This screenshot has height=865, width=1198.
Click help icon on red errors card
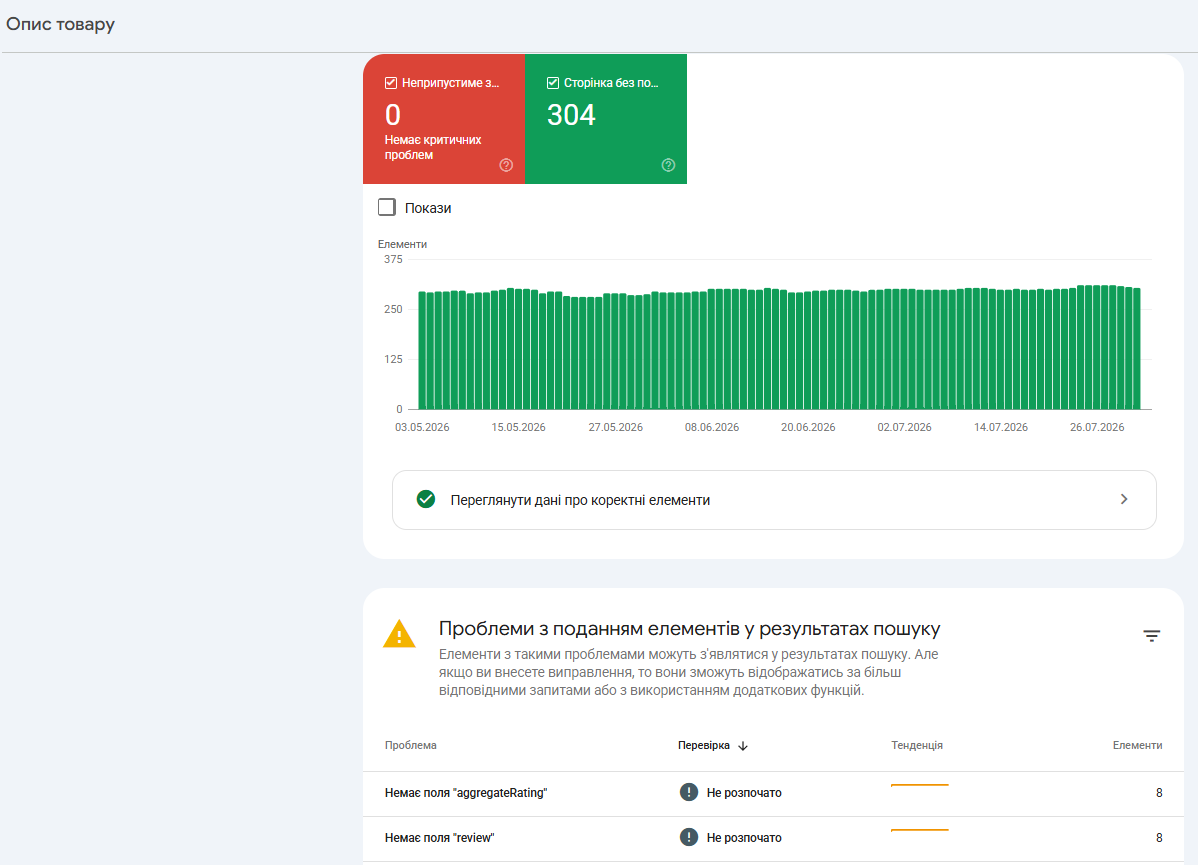[506, 165]
